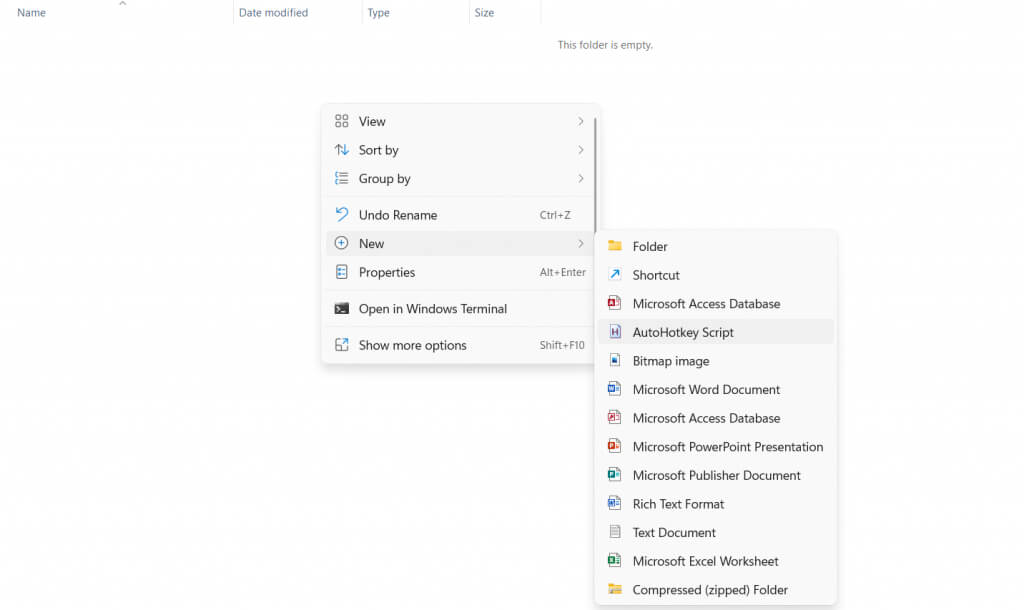This screenshot has height=610, width=1024.
Task: Click the yellow Folder icon in the New submenu
Action: pos(615,246)
